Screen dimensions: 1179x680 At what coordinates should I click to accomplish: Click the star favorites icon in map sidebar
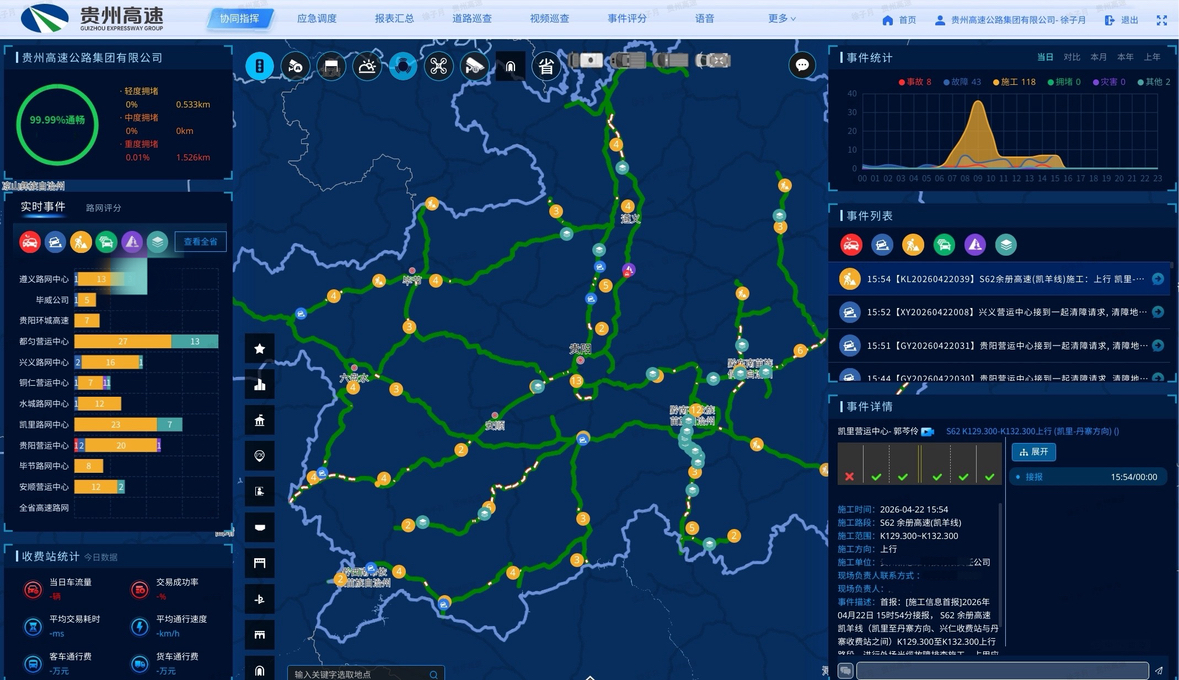[259, 348]
